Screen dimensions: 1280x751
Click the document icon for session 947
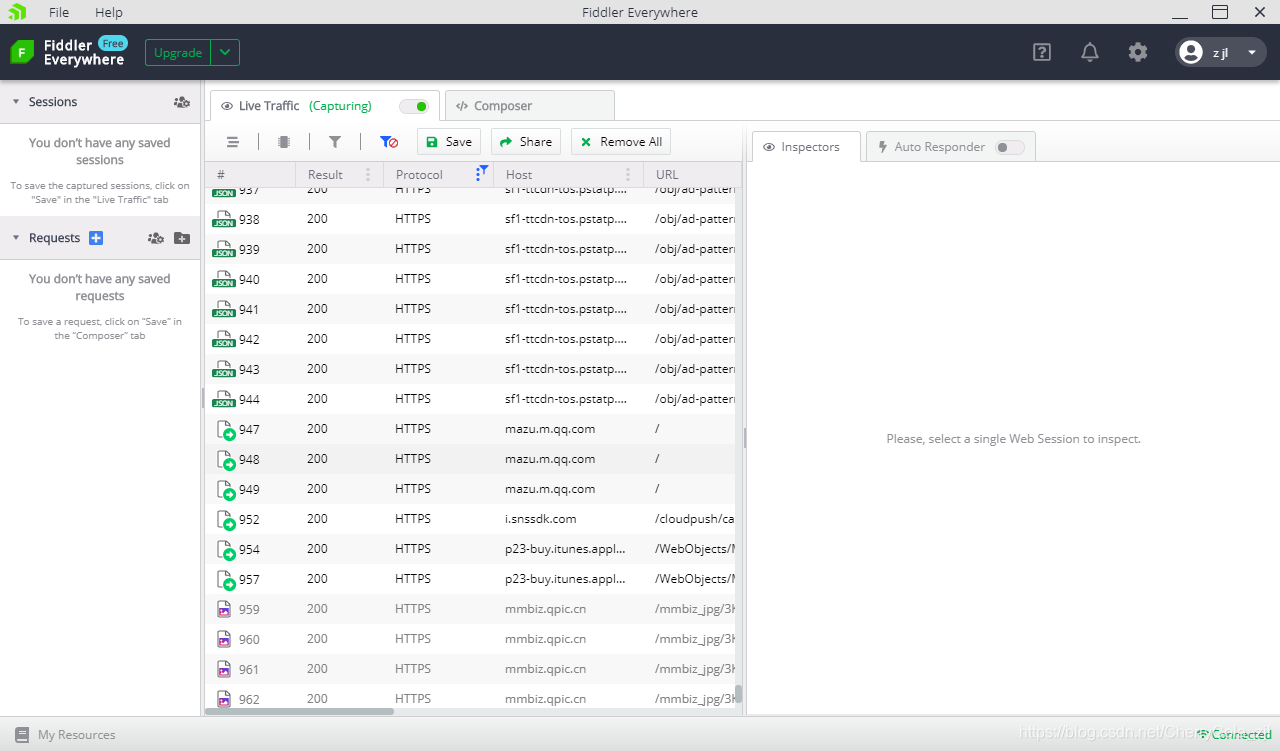click(x=226, y=430)
